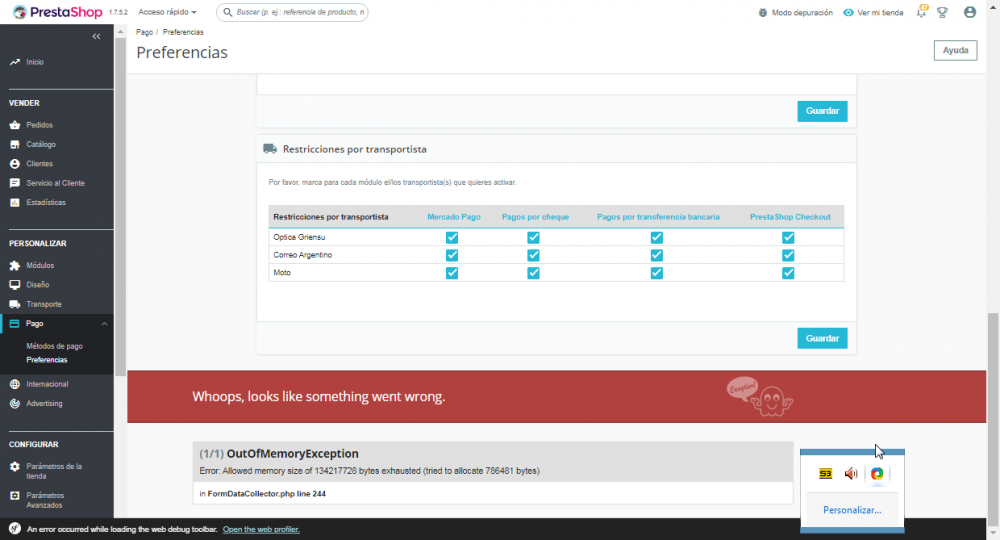The width and height of the screenshot is (1000, 540).
Task: Click the Ayuda button
Action: [x=955, y=50]
